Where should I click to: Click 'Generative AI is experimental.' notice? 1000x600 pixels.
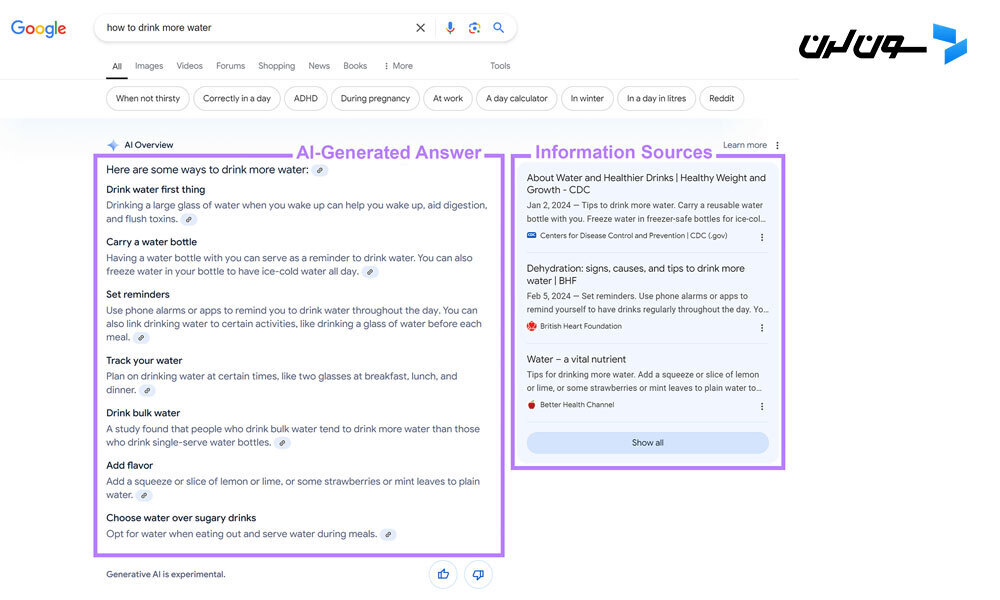pos(166,574)
